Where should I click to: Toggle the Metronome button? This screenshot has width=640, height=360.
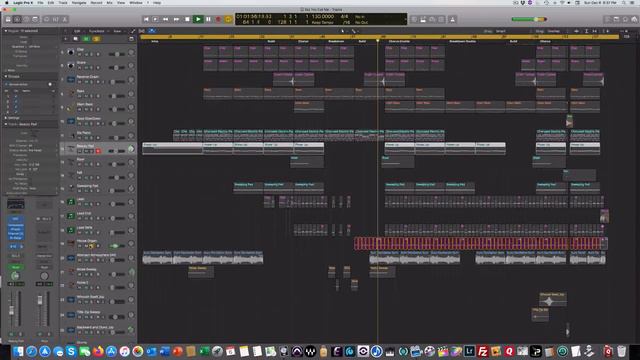(452, 19)
